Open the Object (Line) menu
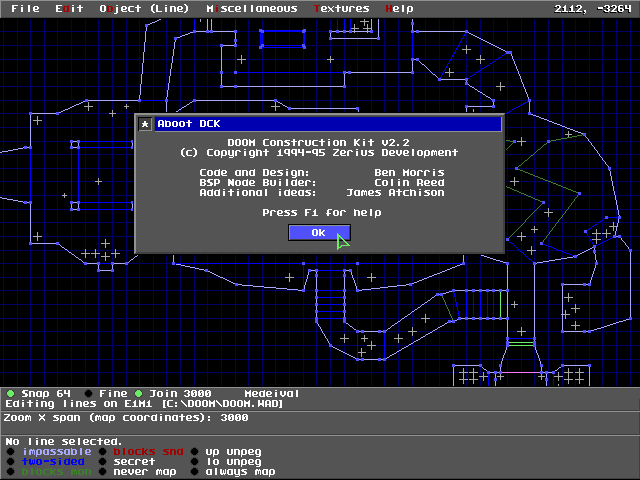Viewport: 640px width, 480px height. coord(144,9)
